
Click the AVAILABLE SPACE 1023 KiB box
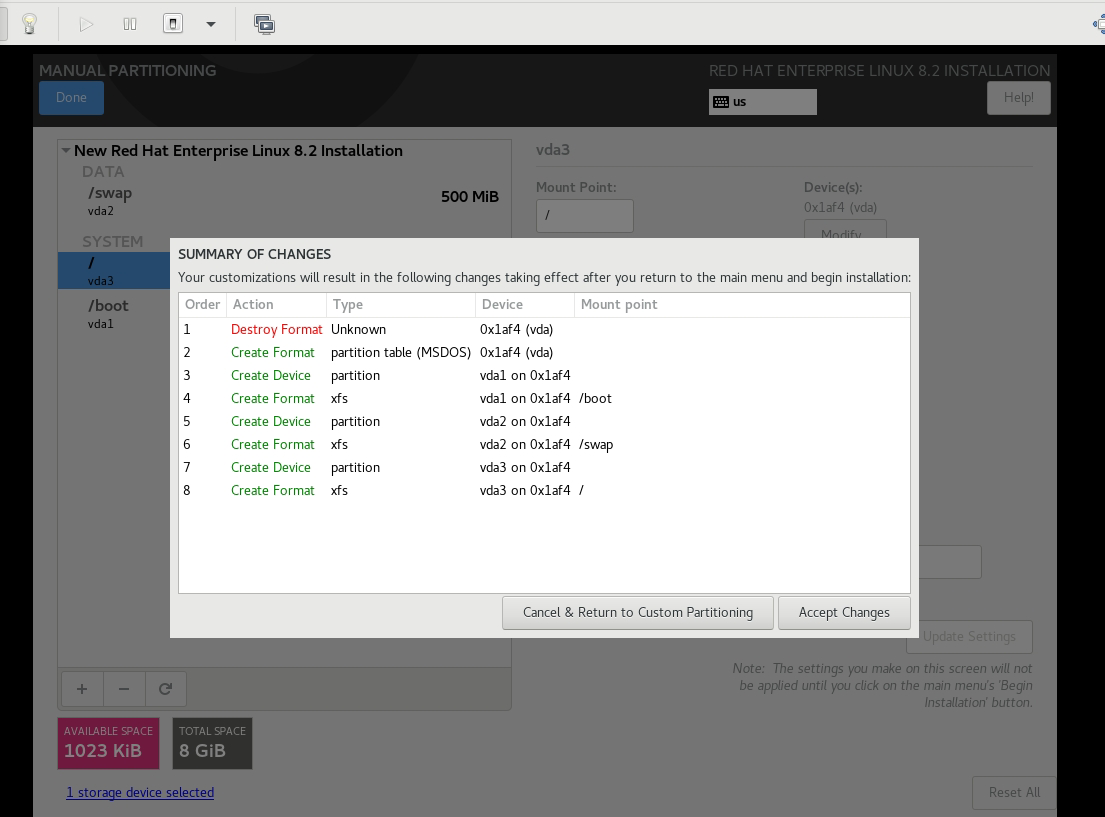coord(109,744)
